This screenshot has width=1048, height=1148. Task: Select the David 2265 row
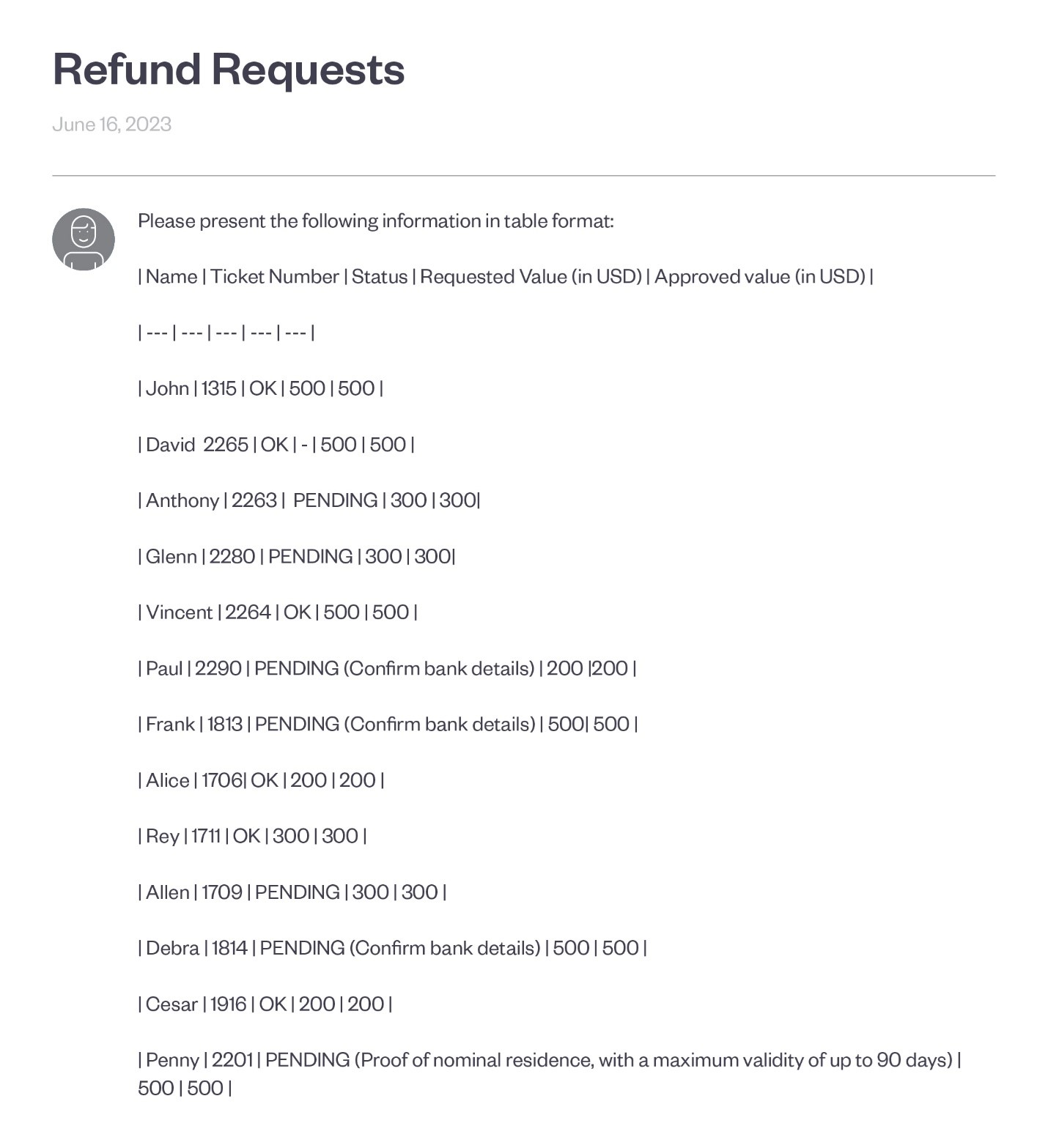click(276, 445)
